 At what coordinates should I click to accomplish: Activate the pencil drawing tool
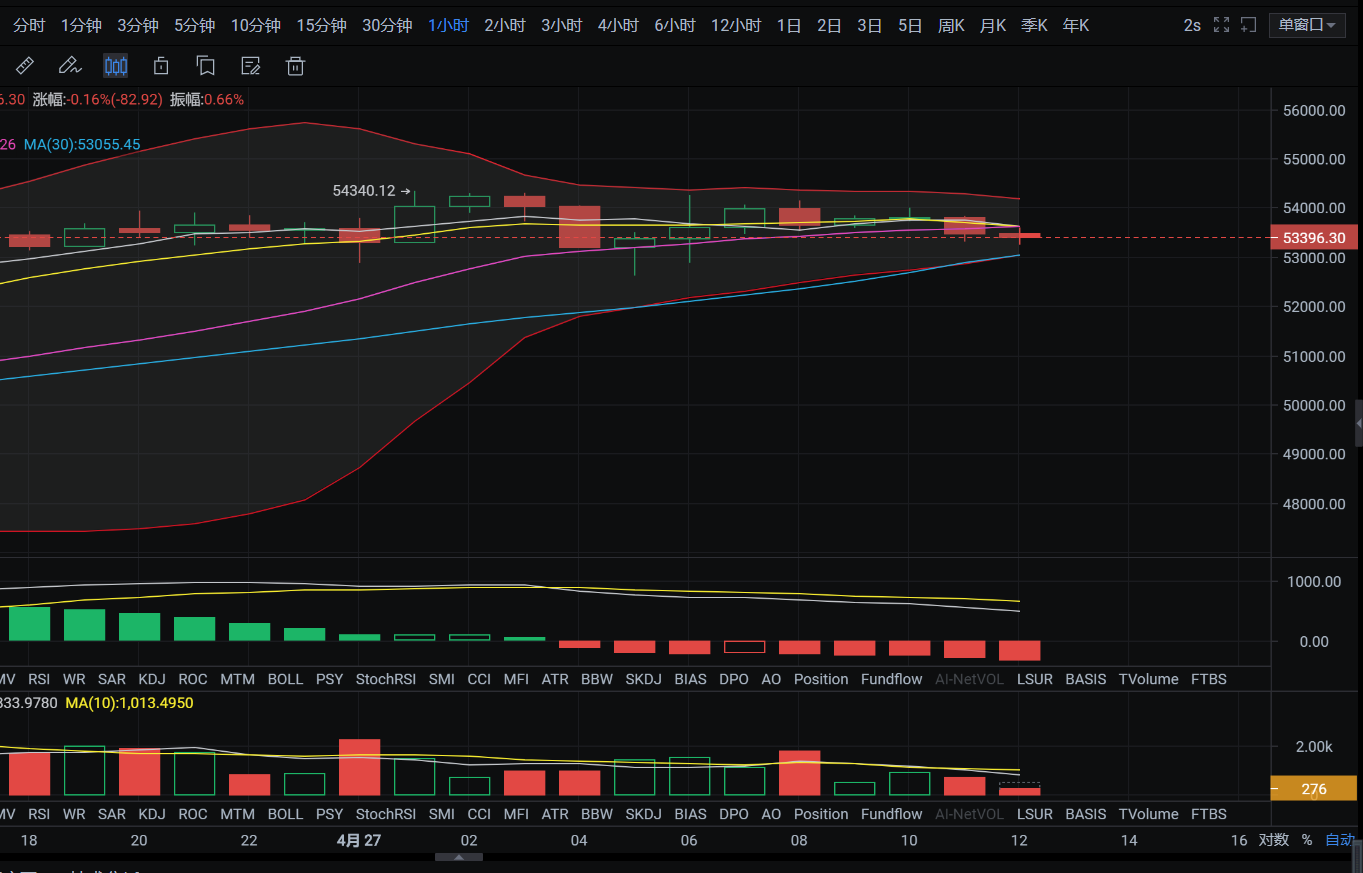(x=69, y=67)
